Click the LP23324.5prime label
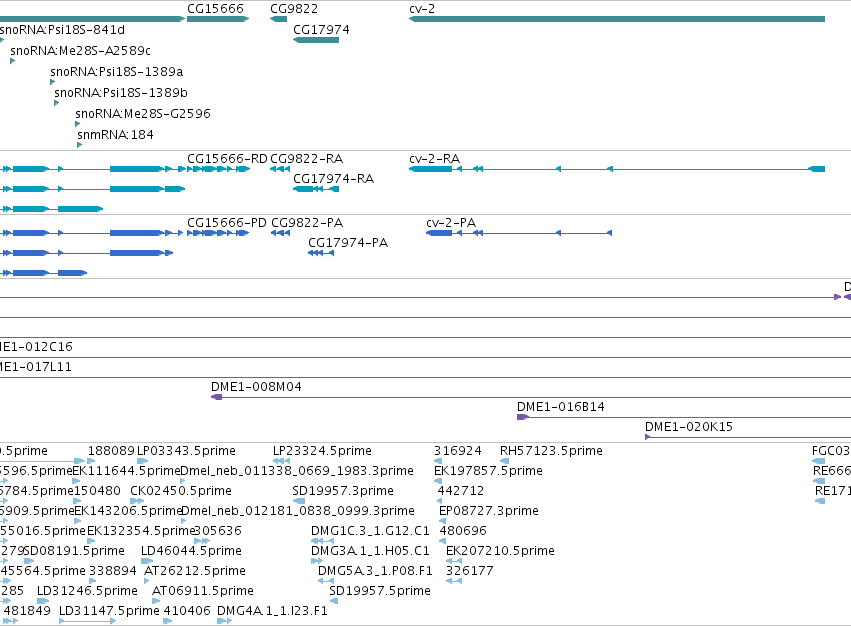 click(322, 451)
